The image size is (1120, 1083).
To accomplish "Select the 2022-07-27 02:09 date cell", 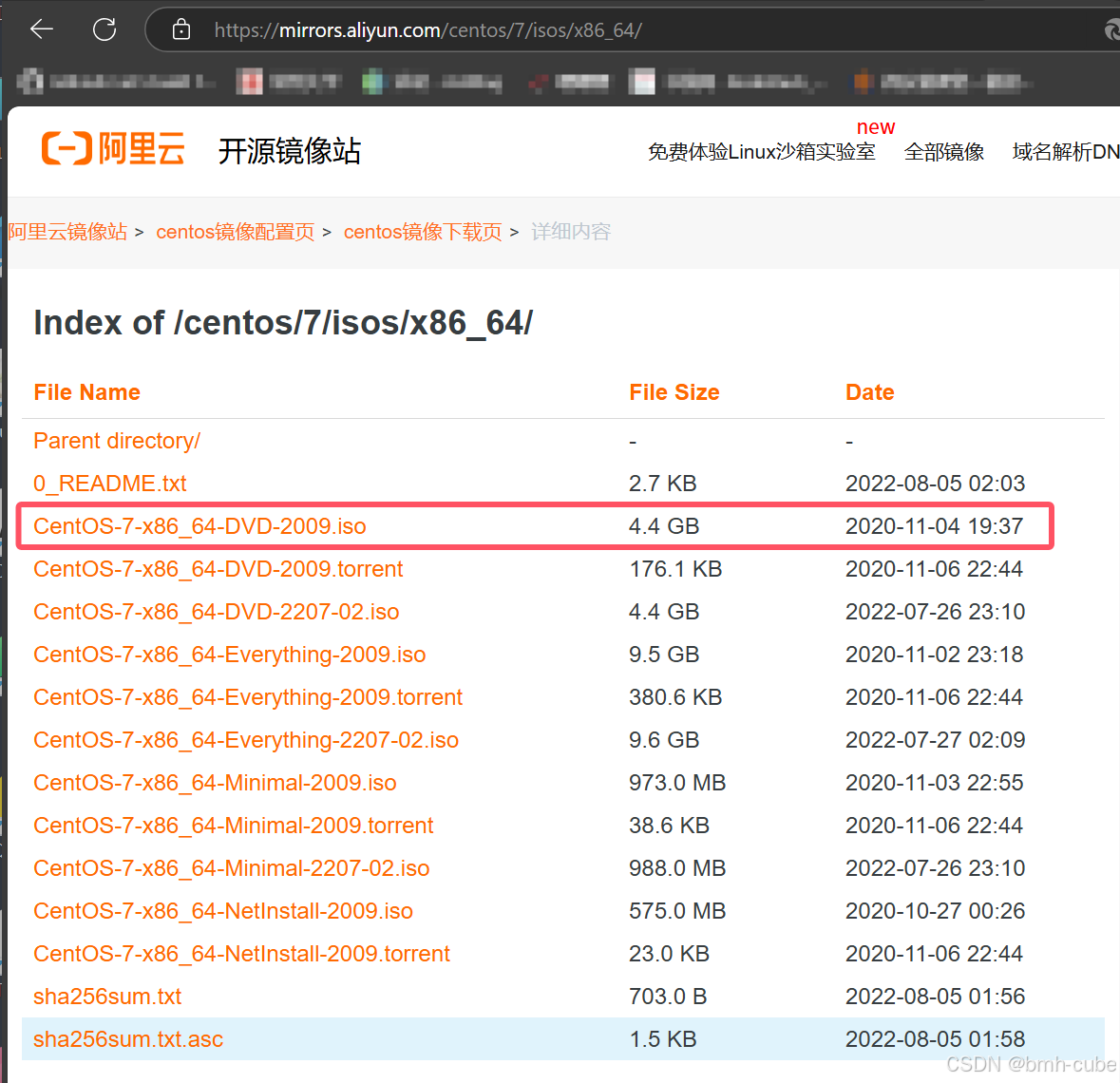I will coord(936,740).
